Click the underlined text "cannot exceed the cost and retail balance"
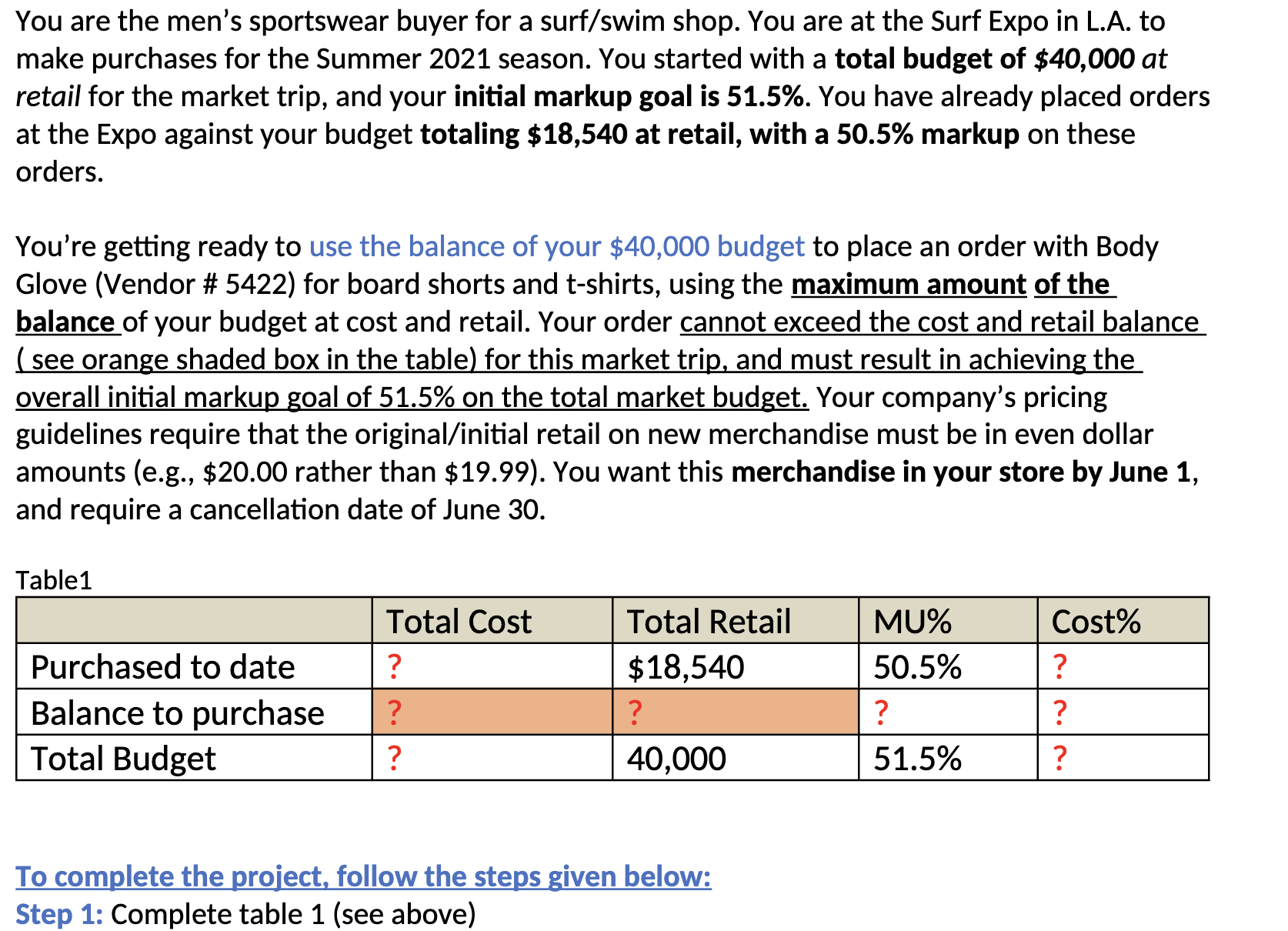 [939, 322]
